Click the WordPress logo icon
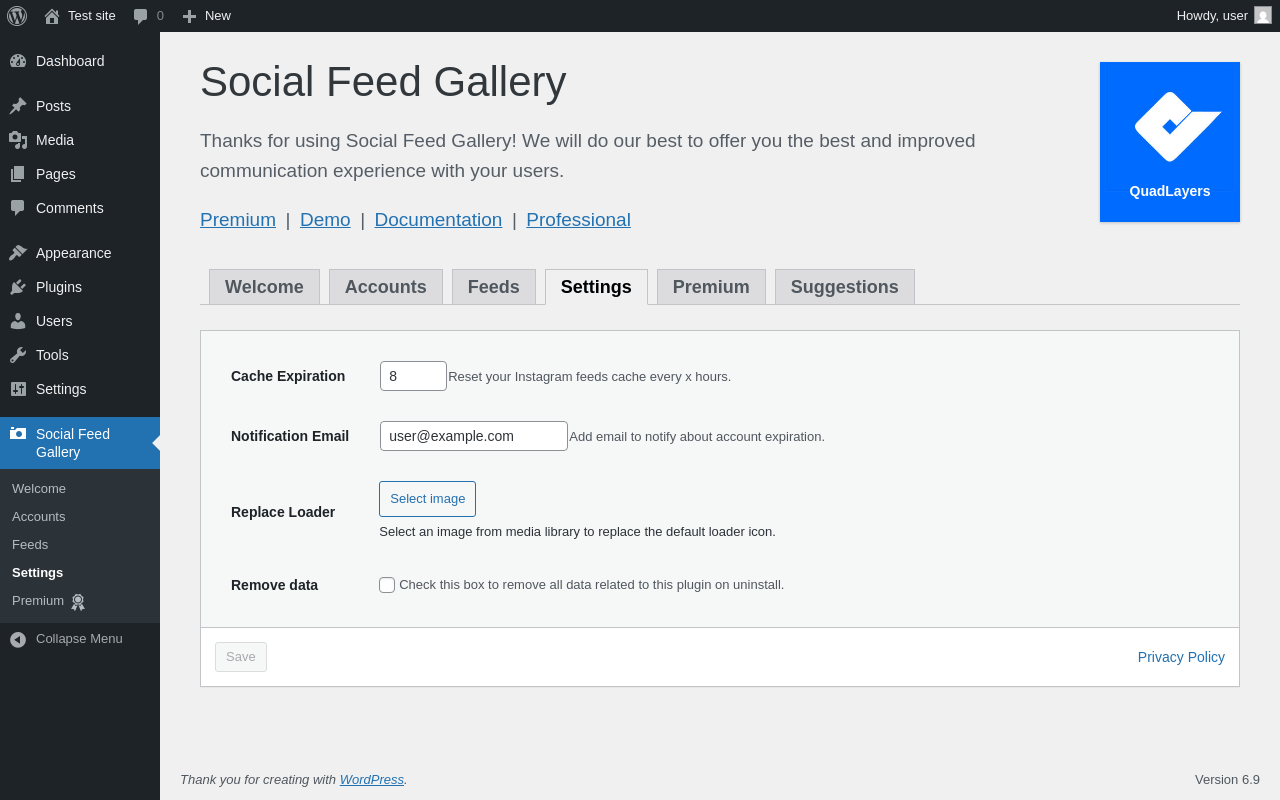 tap(17, 16)
